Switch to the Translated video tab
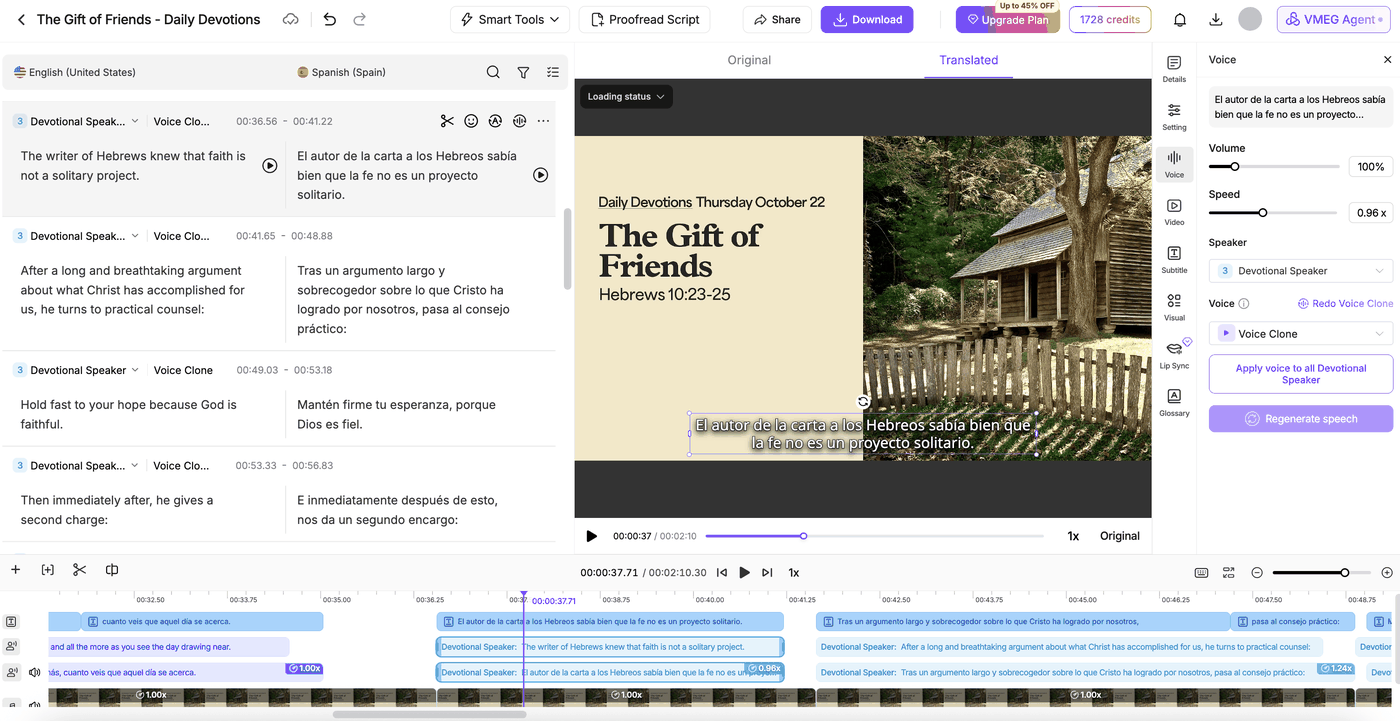The height and width of the screenshot is (721, 1400). click(x=968, y=60)
